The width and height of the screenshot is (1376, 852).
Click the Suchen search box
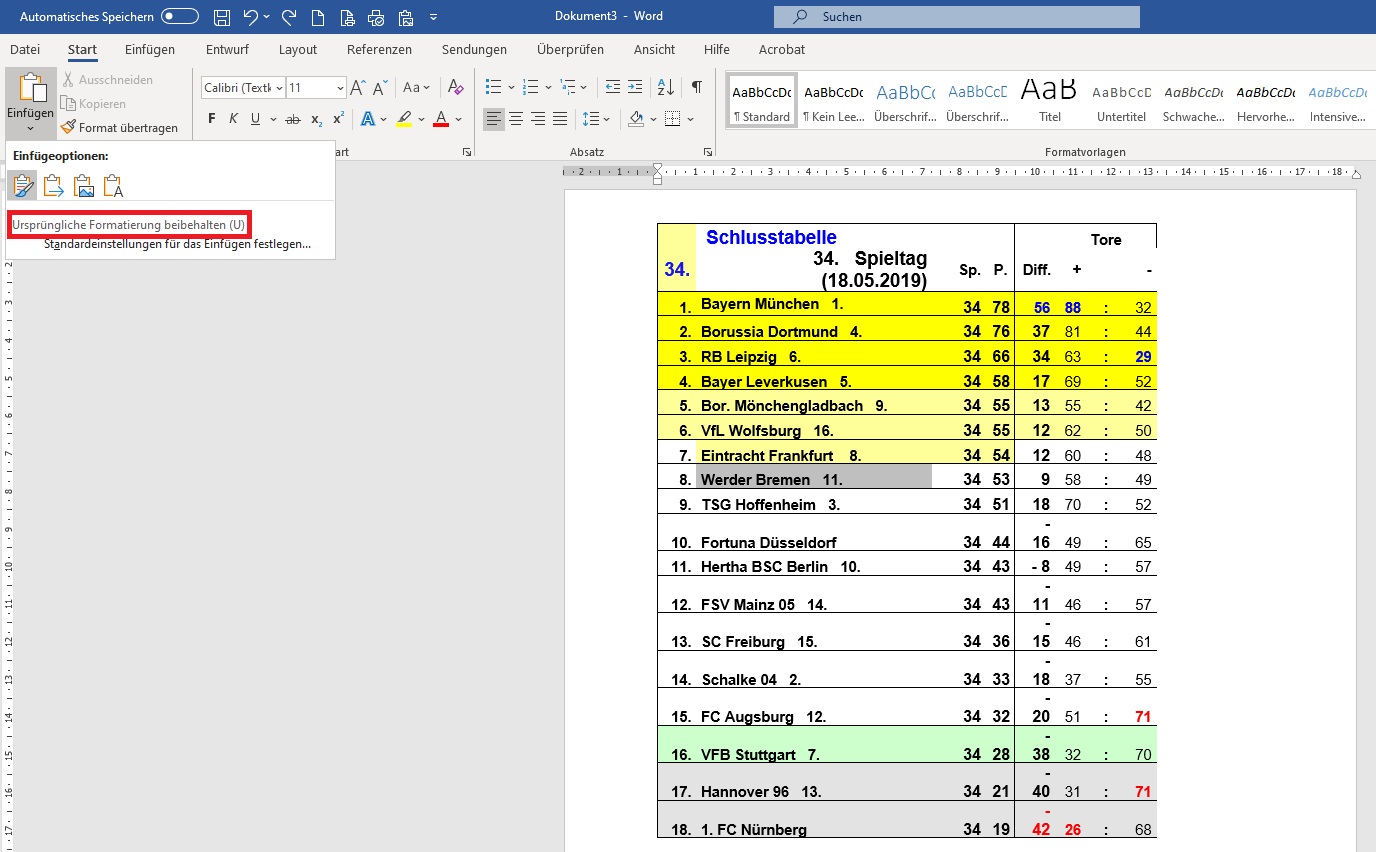pos(957,17)
